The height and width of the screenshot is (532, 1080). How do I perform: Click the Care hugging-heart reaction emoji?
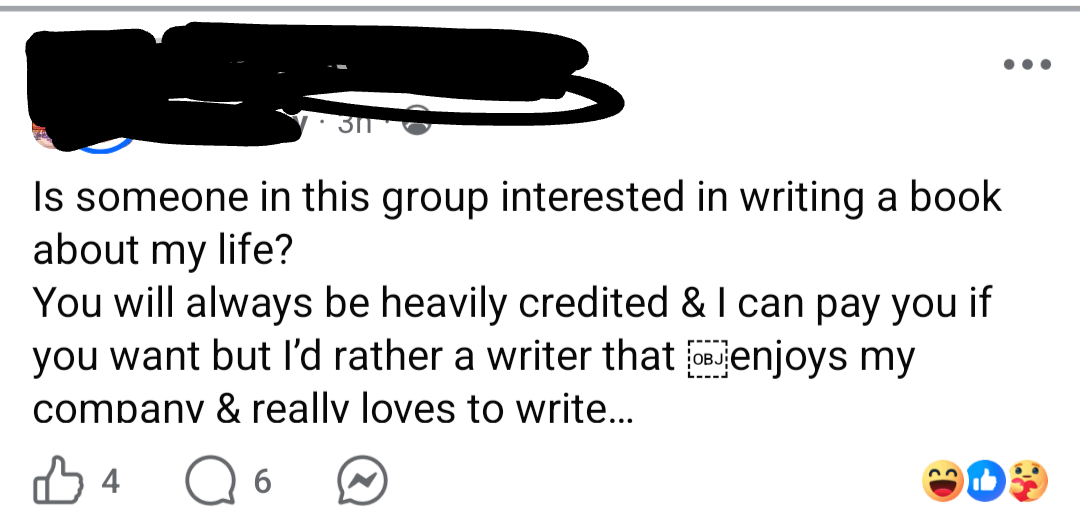[1027, 482]
